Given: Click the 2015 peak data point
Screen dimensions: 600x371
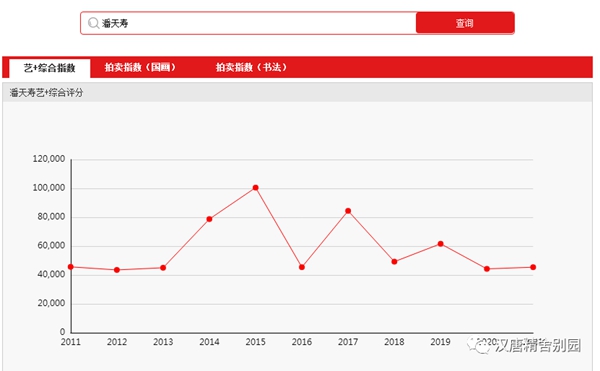Looking at the screenshot, I should click(x=256, y=188).
